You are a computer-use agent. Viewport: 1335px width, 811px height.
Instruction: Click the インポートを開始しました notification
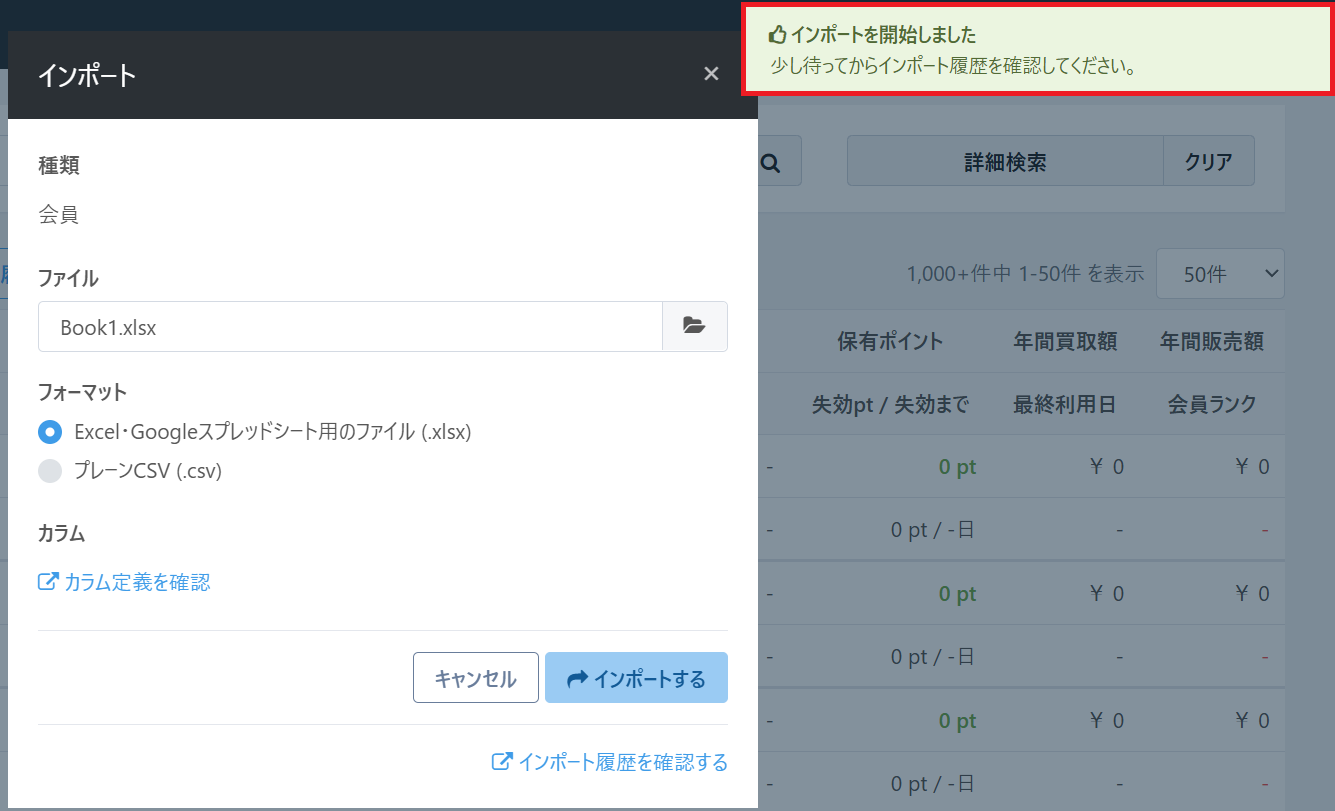click(1038, 50)
